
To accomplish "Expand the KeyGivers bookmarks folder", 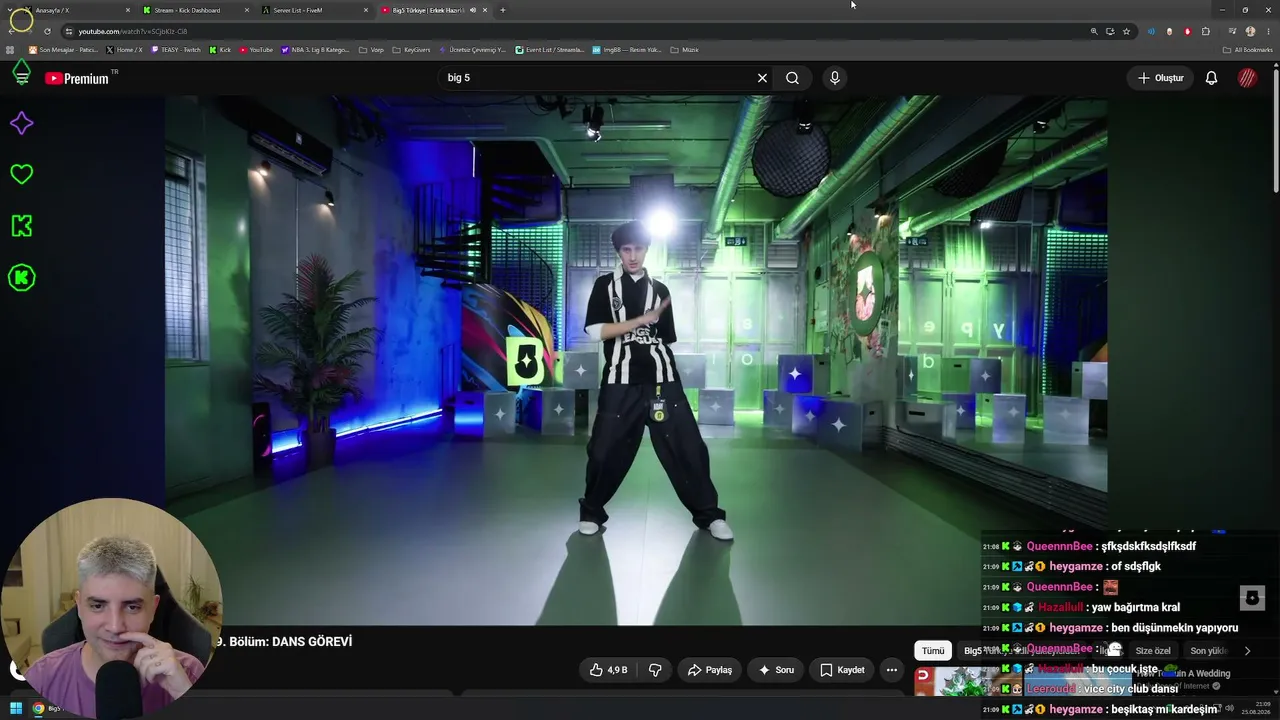I will tap(411, 50).
